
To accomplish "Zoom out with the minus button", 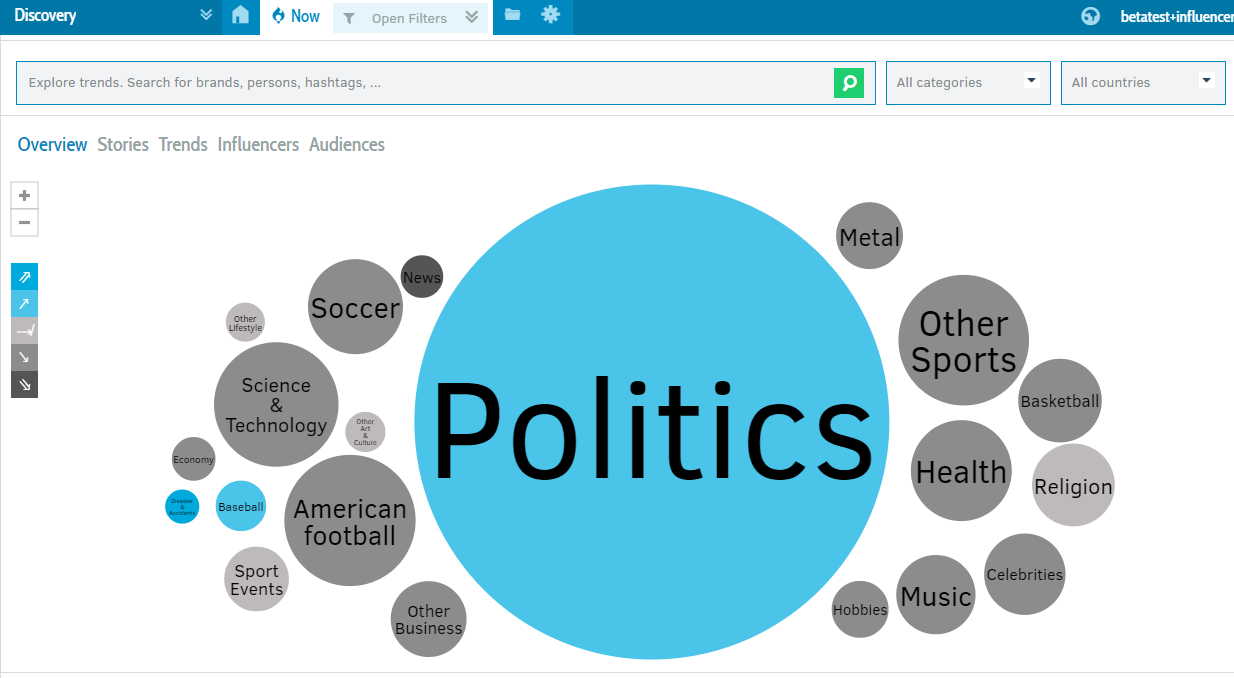I will (x=25, y=222).
